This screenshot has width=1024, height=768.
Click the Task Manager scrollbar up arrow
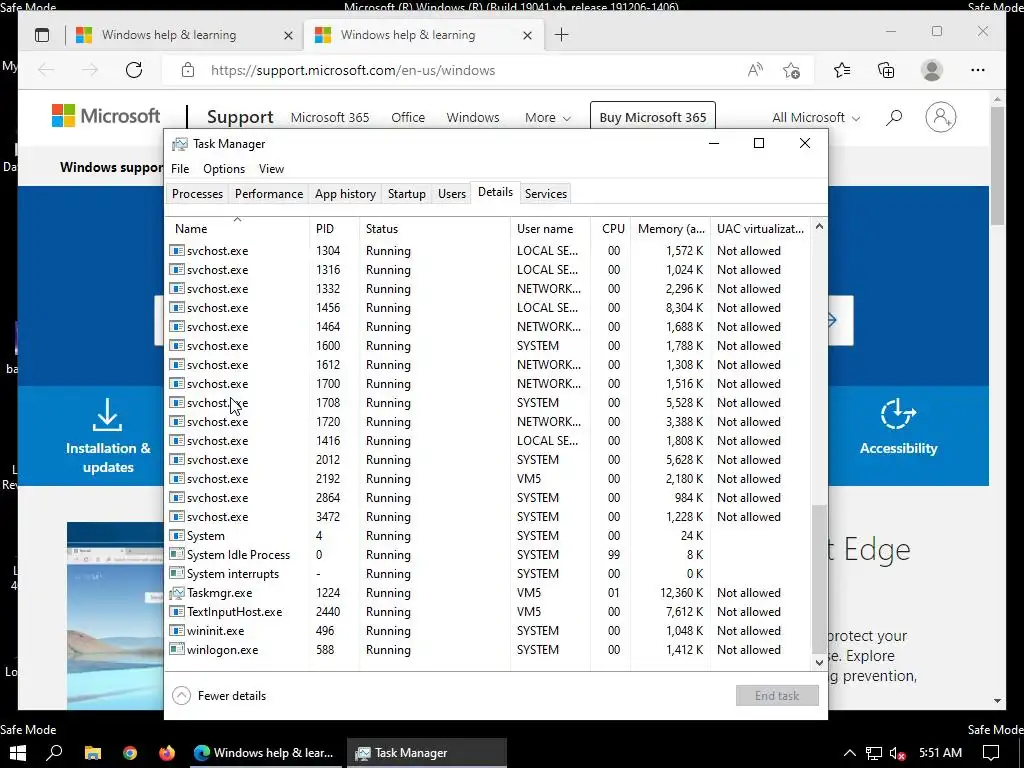click(x=820, y=227)
